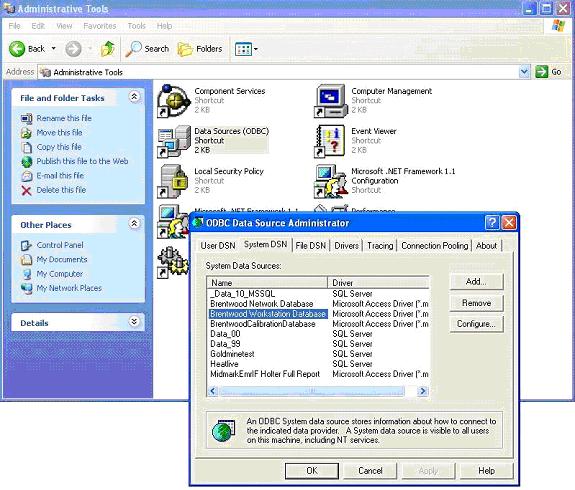Click Delete this file link
Screen dimensions: 575x490
[61, 190]
